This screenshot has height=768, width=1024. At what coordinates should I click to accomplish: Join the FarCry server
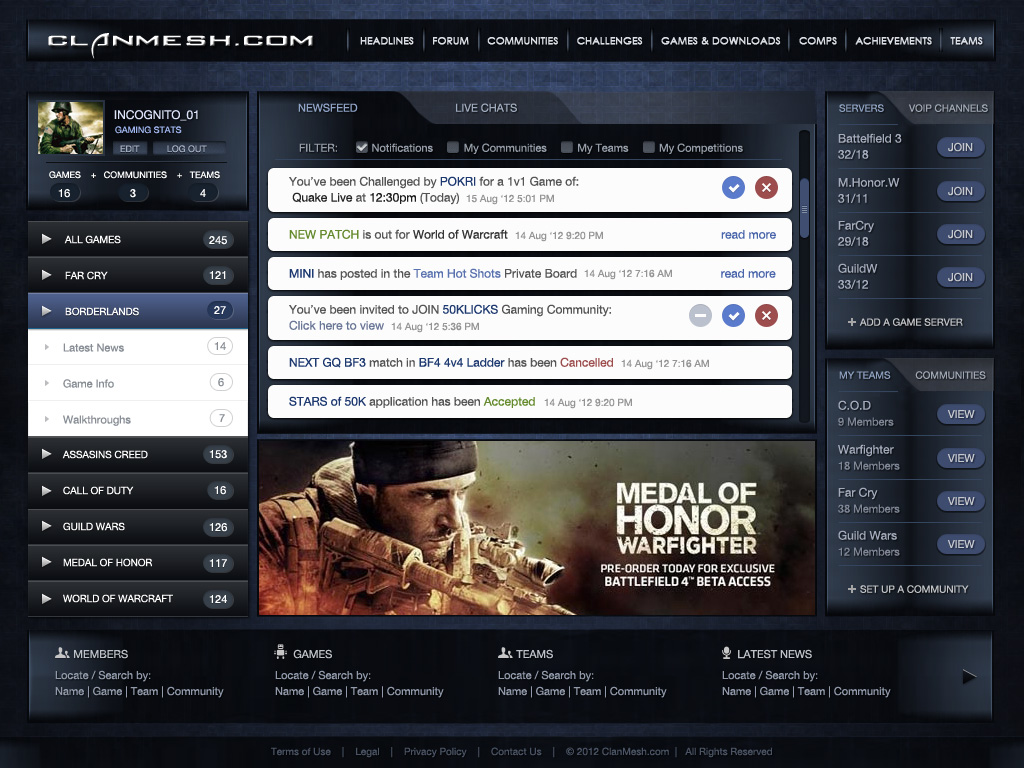point(960,234)
